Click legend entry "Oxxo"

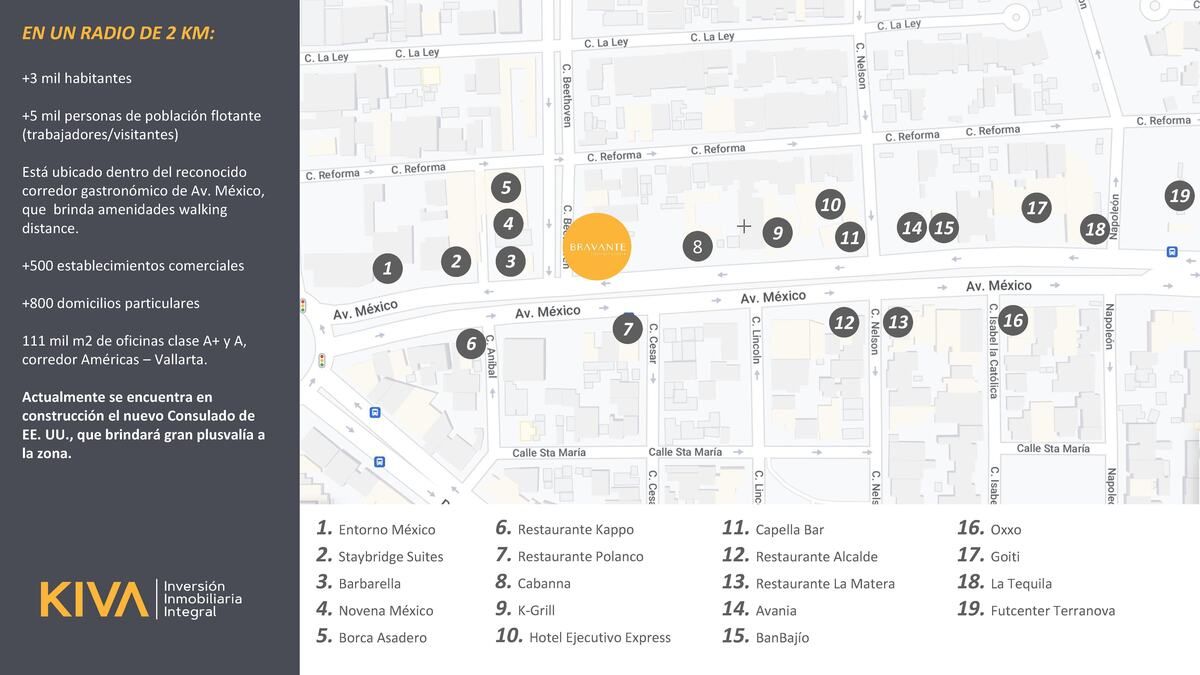click(x=990, y=529)
